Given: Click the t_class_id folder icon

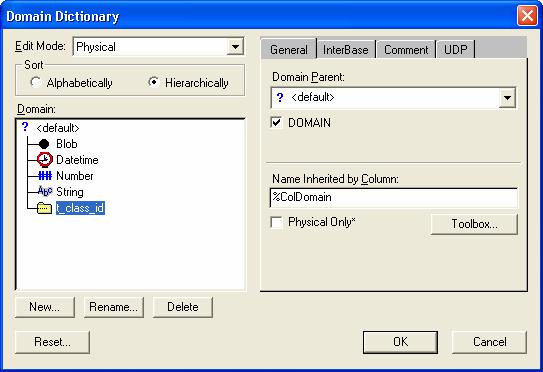Looking at the screenshot, I should click(44, 208).
